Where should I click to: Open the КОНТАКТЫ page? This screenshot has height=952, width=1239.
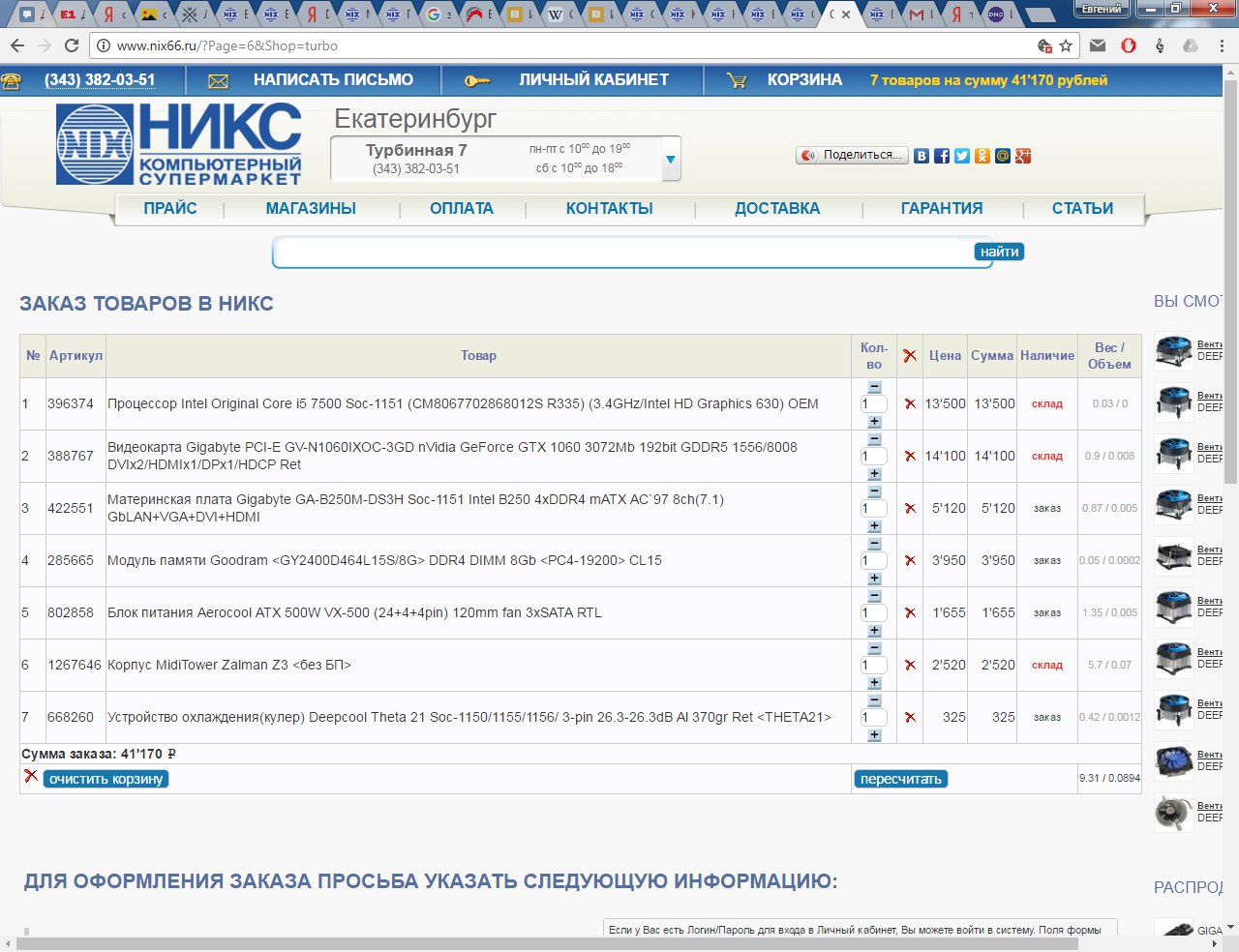(610, 209)
